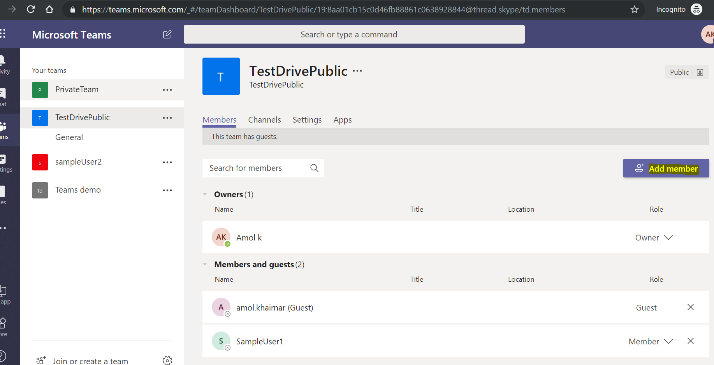Click the Search for members field
The width and height of the screenshot is (714, 365).
click(x=263, y=168)
